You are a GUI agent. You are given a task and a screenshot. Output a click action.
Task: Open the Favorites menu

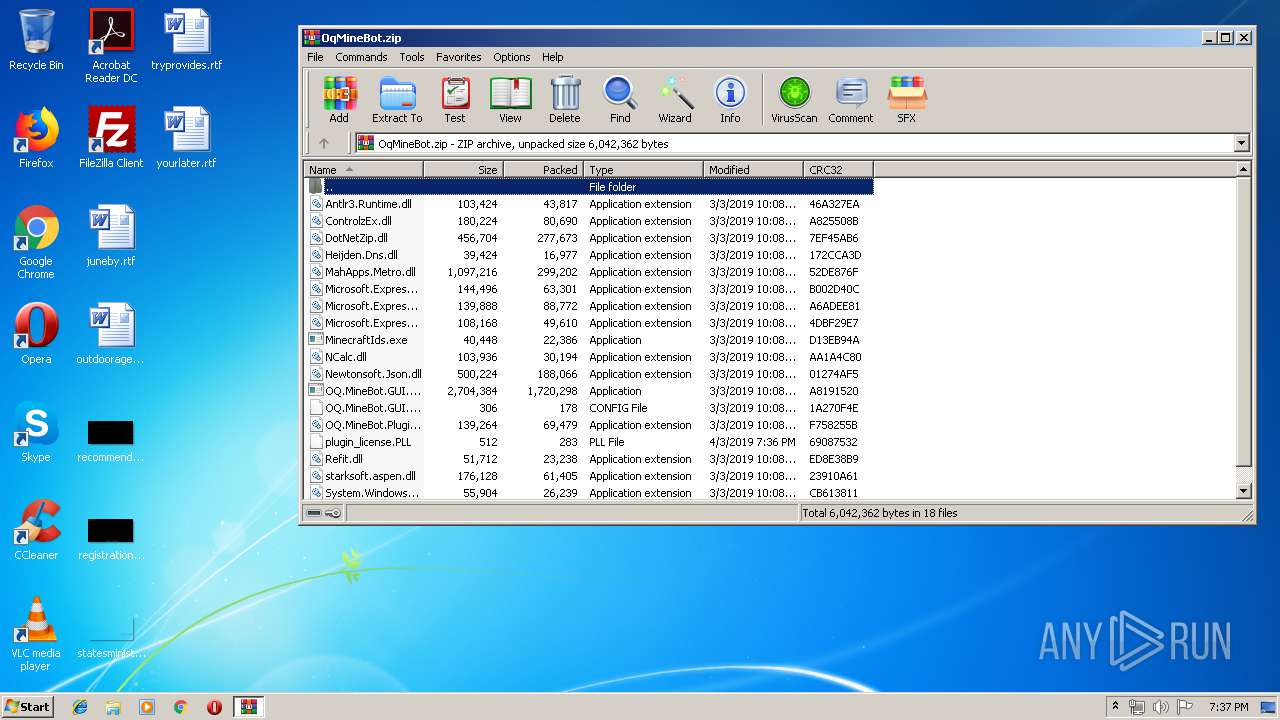pos(458,57)
